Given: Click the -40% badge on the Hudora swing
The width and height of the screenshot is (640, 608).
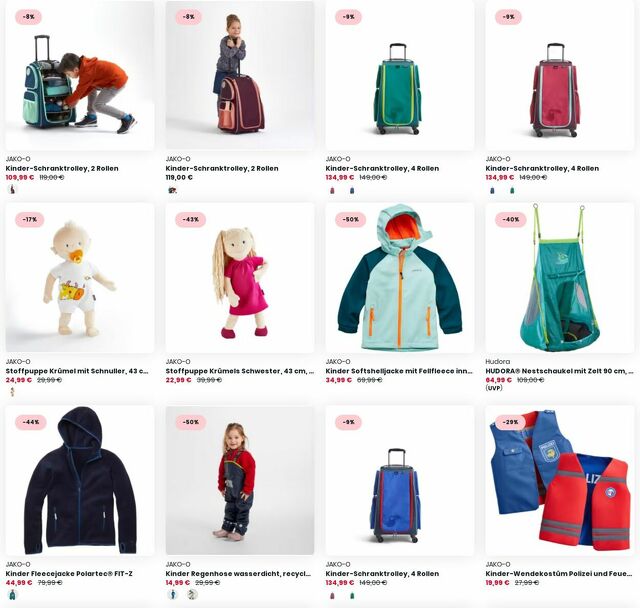Looking at the screenshot, I should click(511, 220).
